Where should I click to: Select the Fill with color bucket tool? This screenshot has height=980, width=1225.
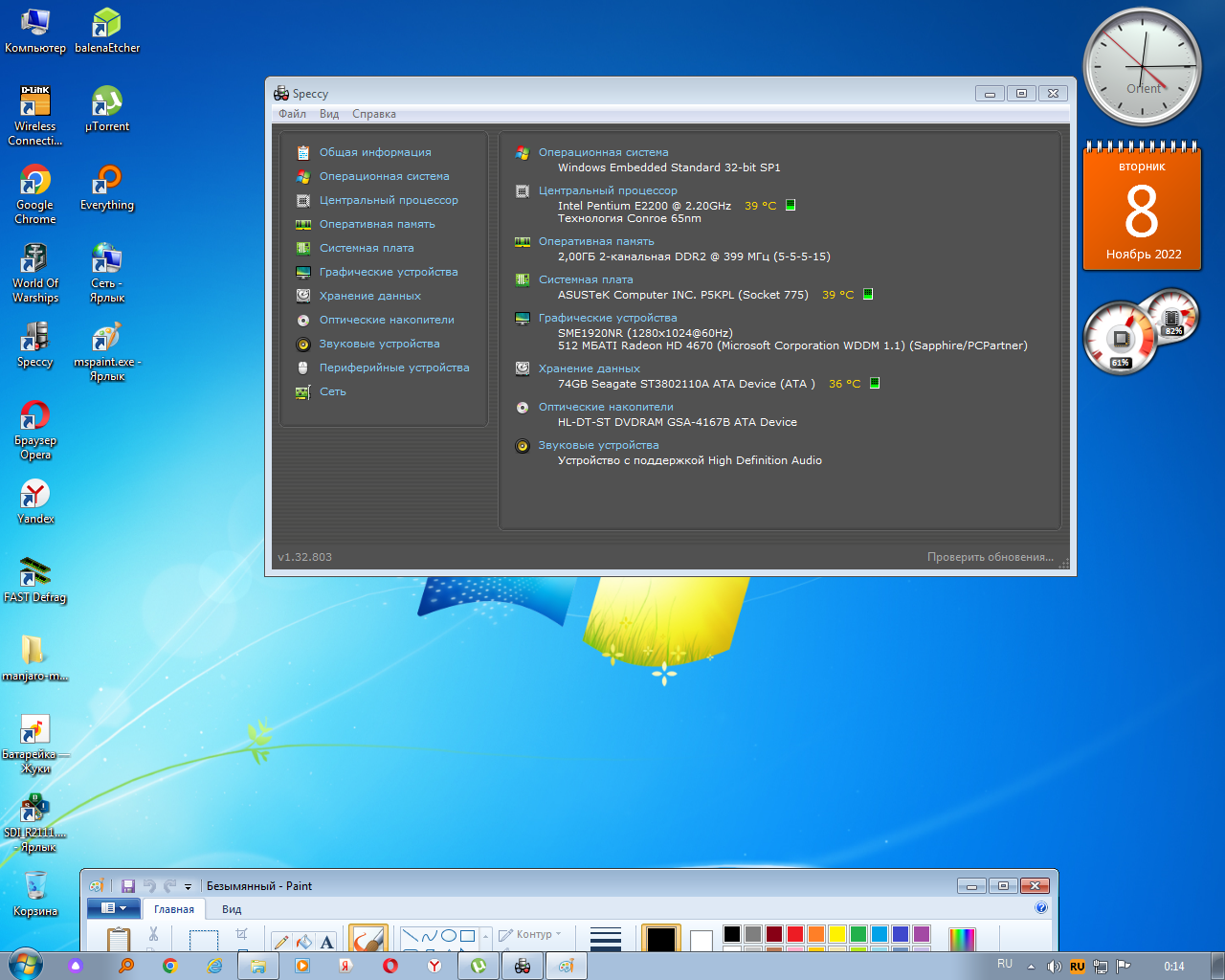click(303, 942)
